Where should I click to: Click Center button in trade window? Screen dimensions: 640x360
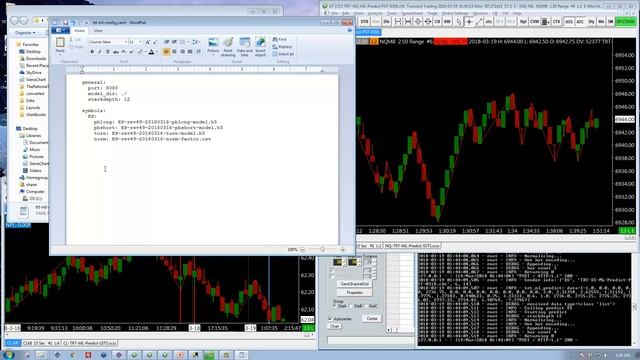pyautogui.click(x=371, y=318)
